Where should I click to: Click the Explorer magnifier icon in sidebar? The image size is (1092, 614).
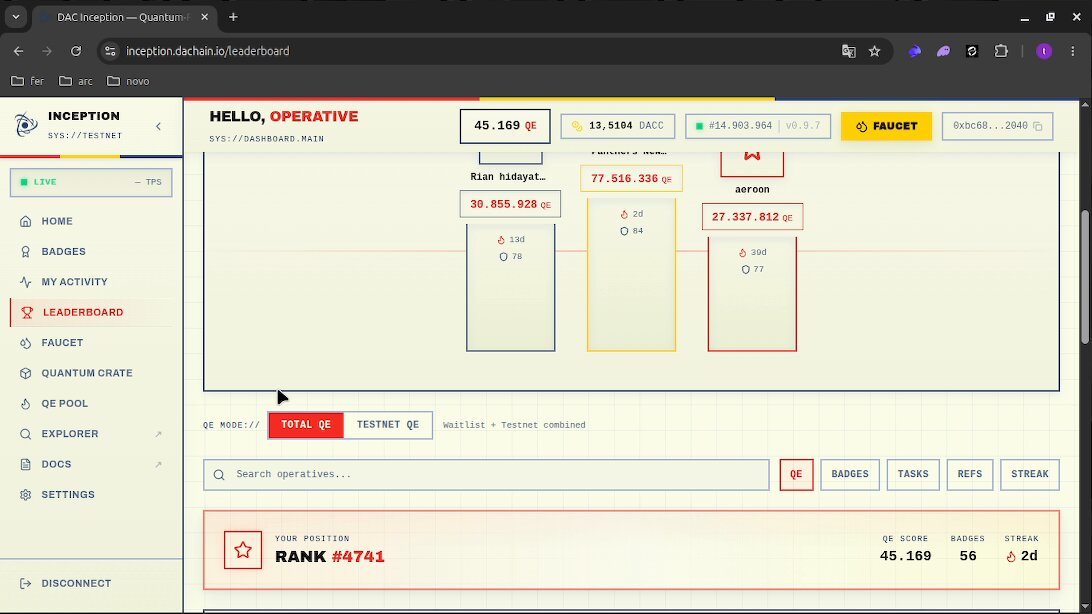point(26,434)
